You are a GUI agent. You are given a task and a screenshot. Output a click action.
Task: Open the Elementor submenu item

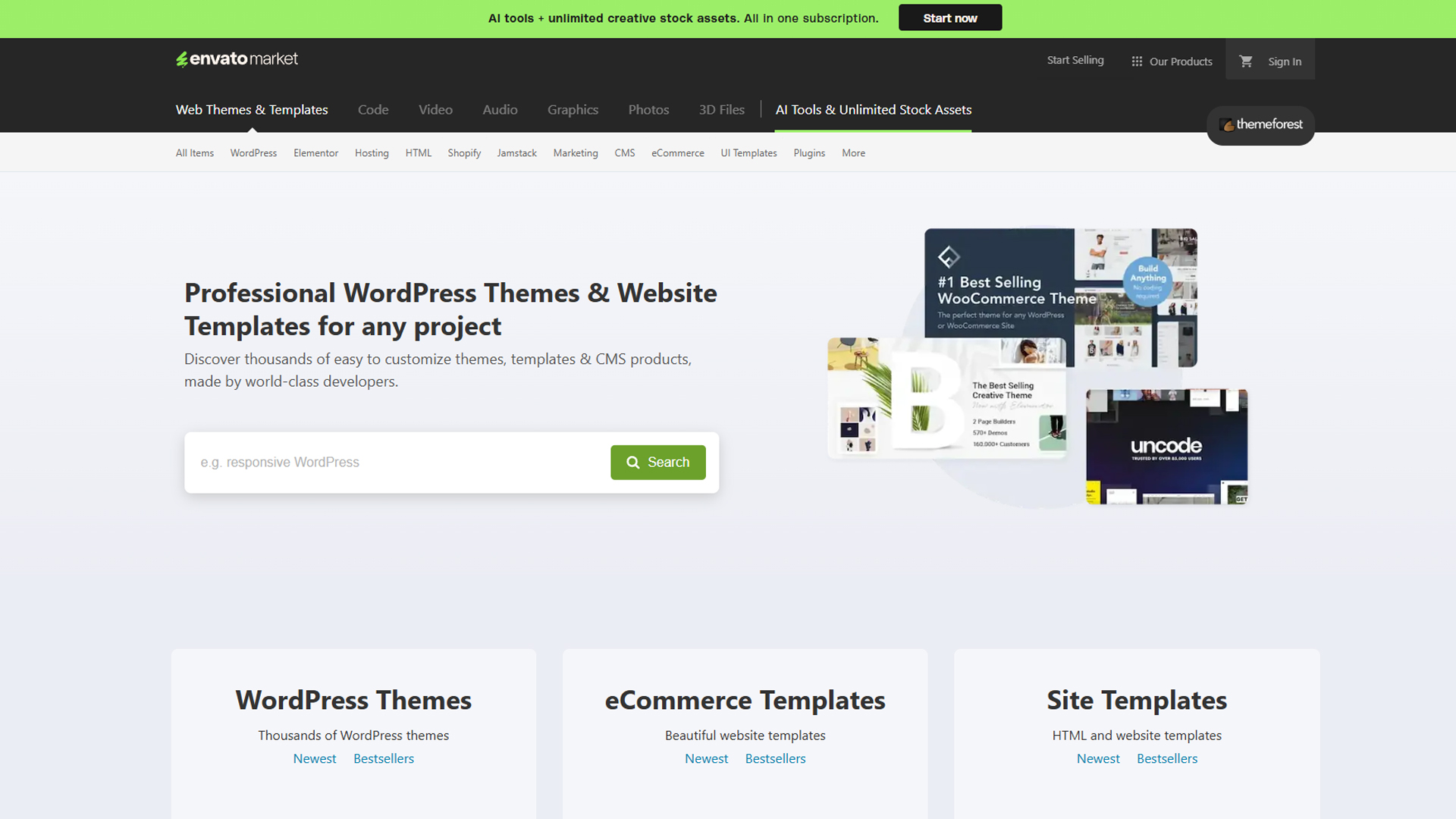pyautogui.click(x=315, y=153)
